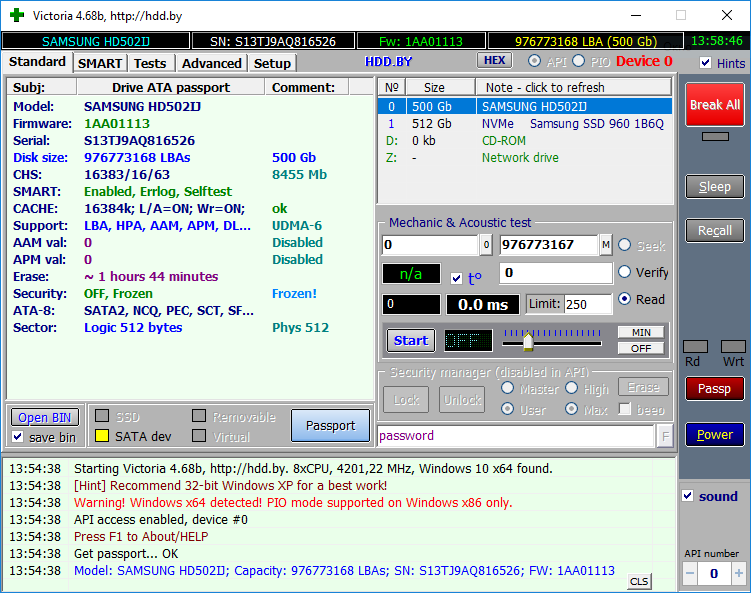This screenshot has width=751, height=593.
Task: Toggle the sound checkbox
Action: tap(688, 496)
